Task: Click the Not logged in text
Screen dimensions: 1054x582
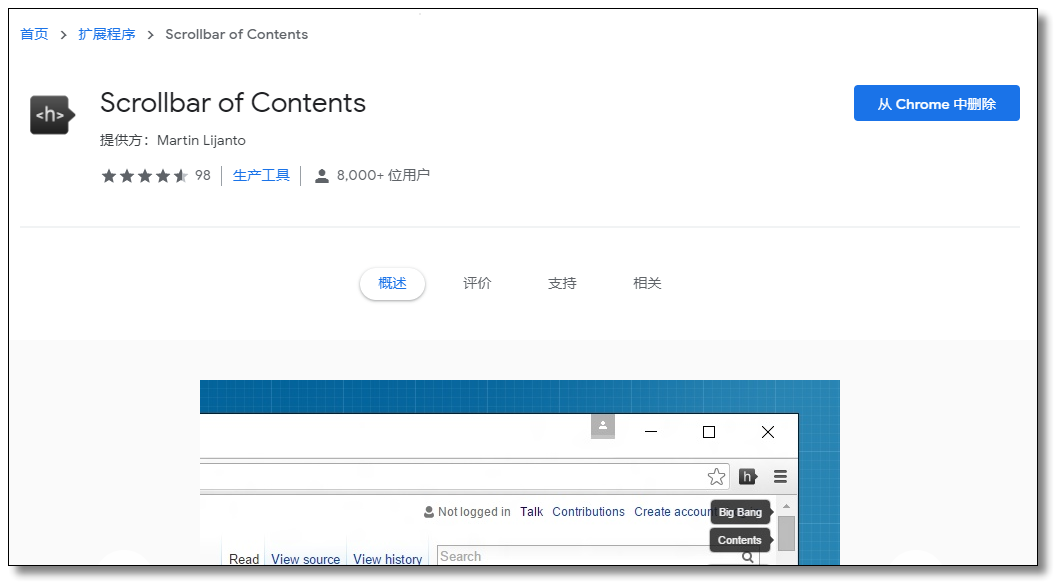Action: coord(474,512)
